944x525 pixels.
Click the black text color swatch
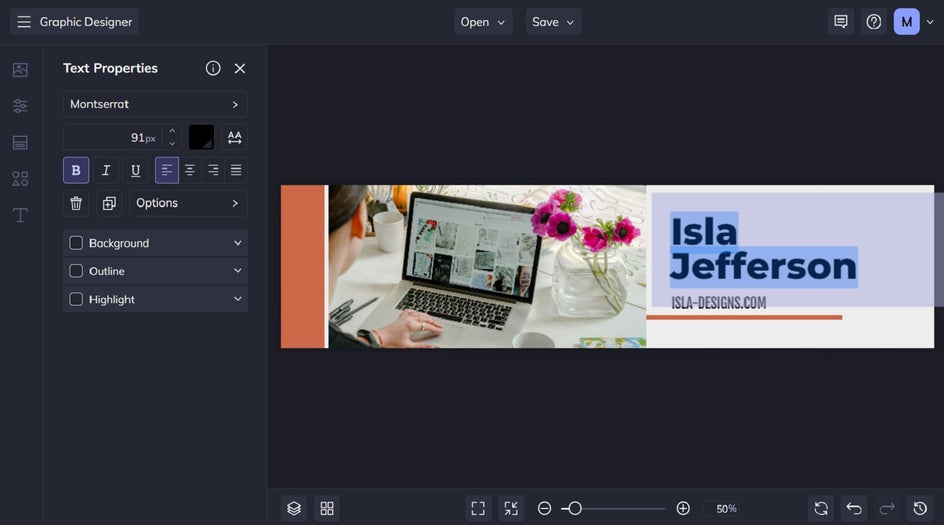coord(201,137)
